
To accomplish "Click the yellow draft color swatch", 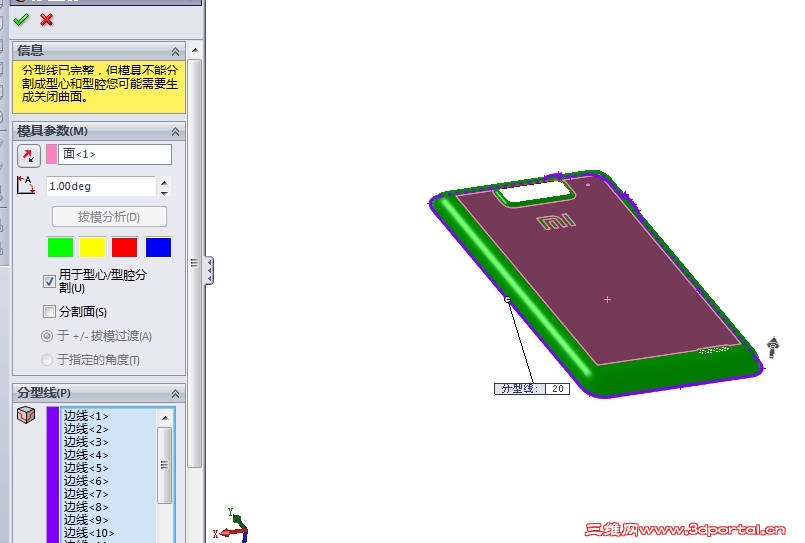I will (x=93, y=247).
